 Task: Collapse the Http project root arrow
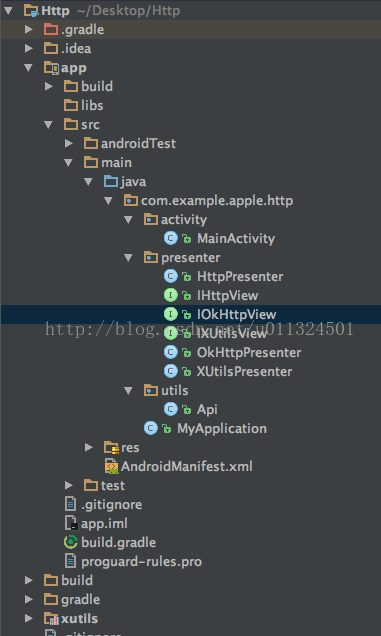(x=8, y=11)
